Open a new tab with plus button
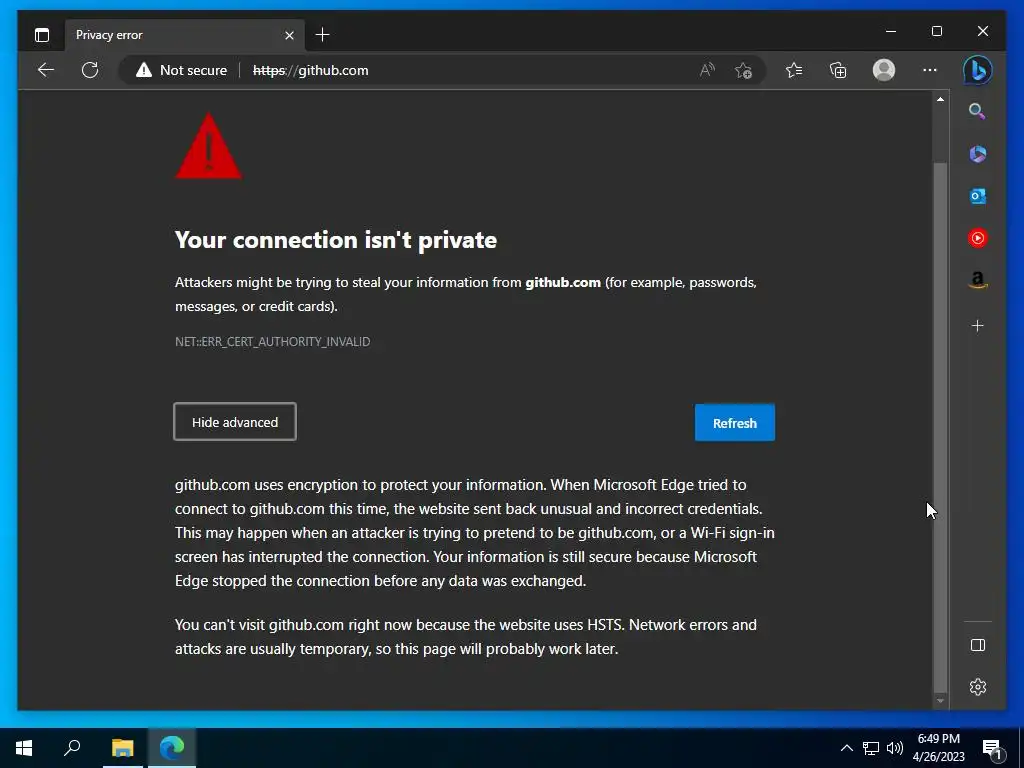1024x768 pixels. 322,35
